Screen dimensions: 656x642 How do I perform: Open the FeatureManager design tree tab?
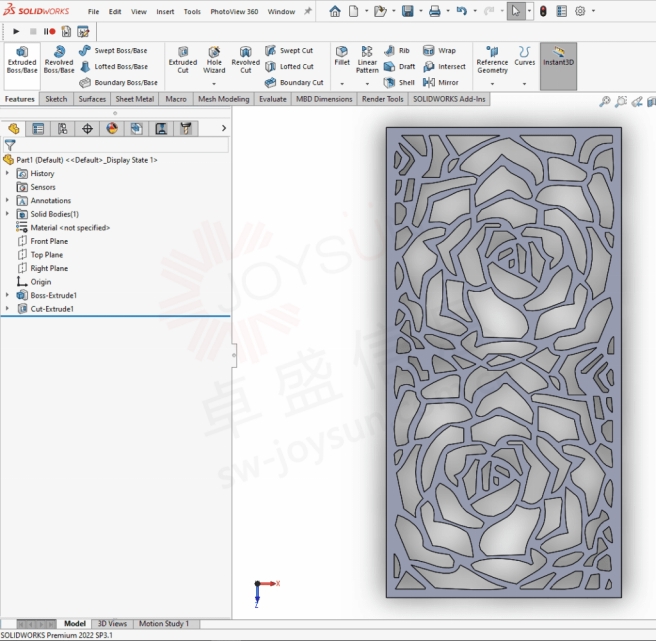click(13, 129)
